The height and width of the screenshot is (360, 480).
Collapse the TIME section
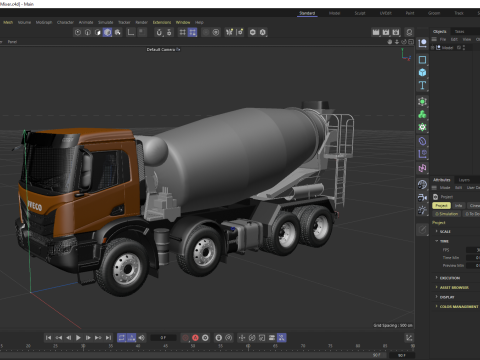pyautogui.click(x=437, y=241)
